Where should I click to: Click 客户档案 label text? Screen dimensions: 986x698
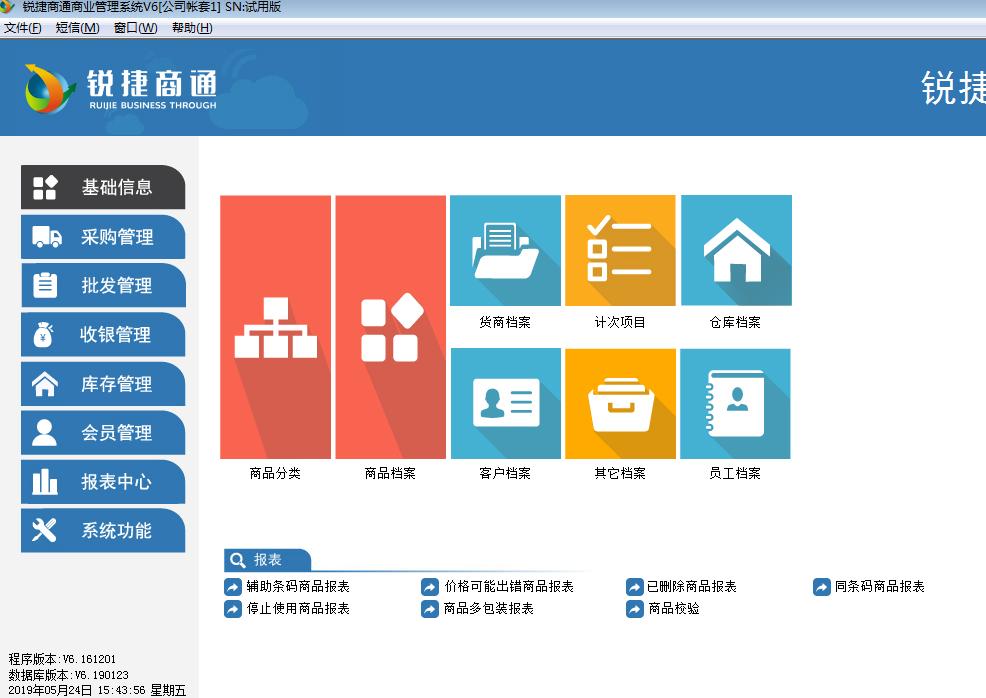tap(506, 473)
